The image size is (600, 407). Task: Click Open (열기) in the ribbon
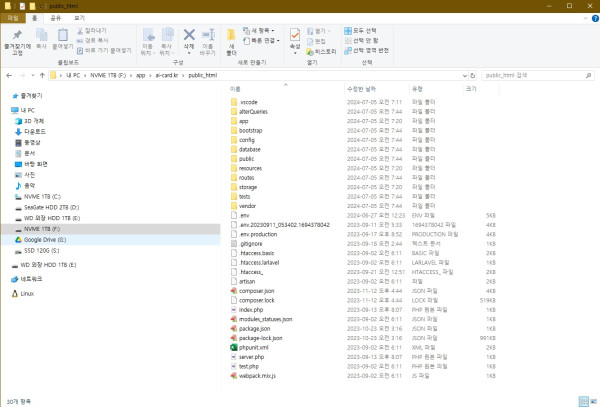(318, 31)
